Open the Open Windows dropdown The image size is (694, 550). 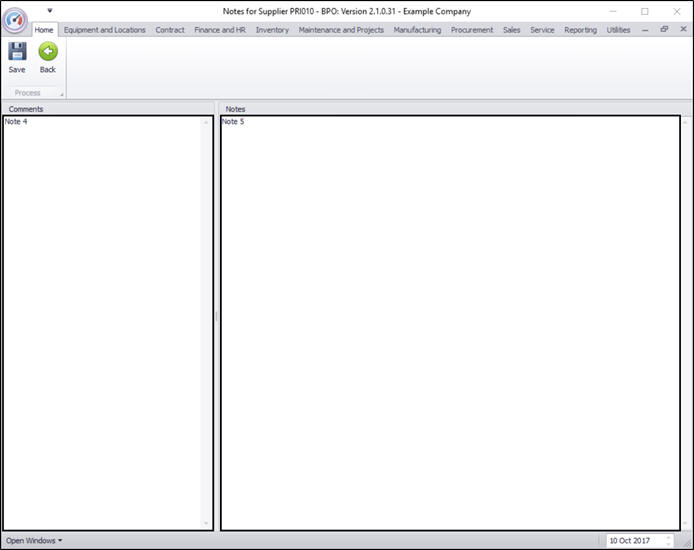34,541
